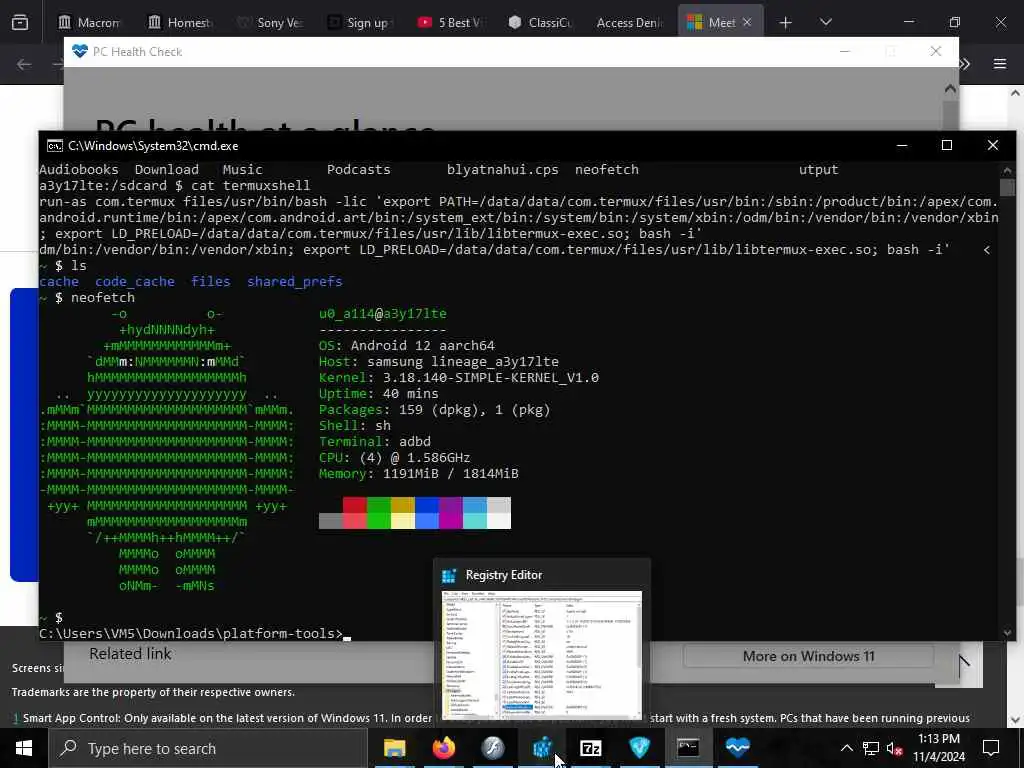The height and width of the screenshot is (768, 1024).
Task: Switch to the Access Deni browser tab
Action: coord(628,22)
